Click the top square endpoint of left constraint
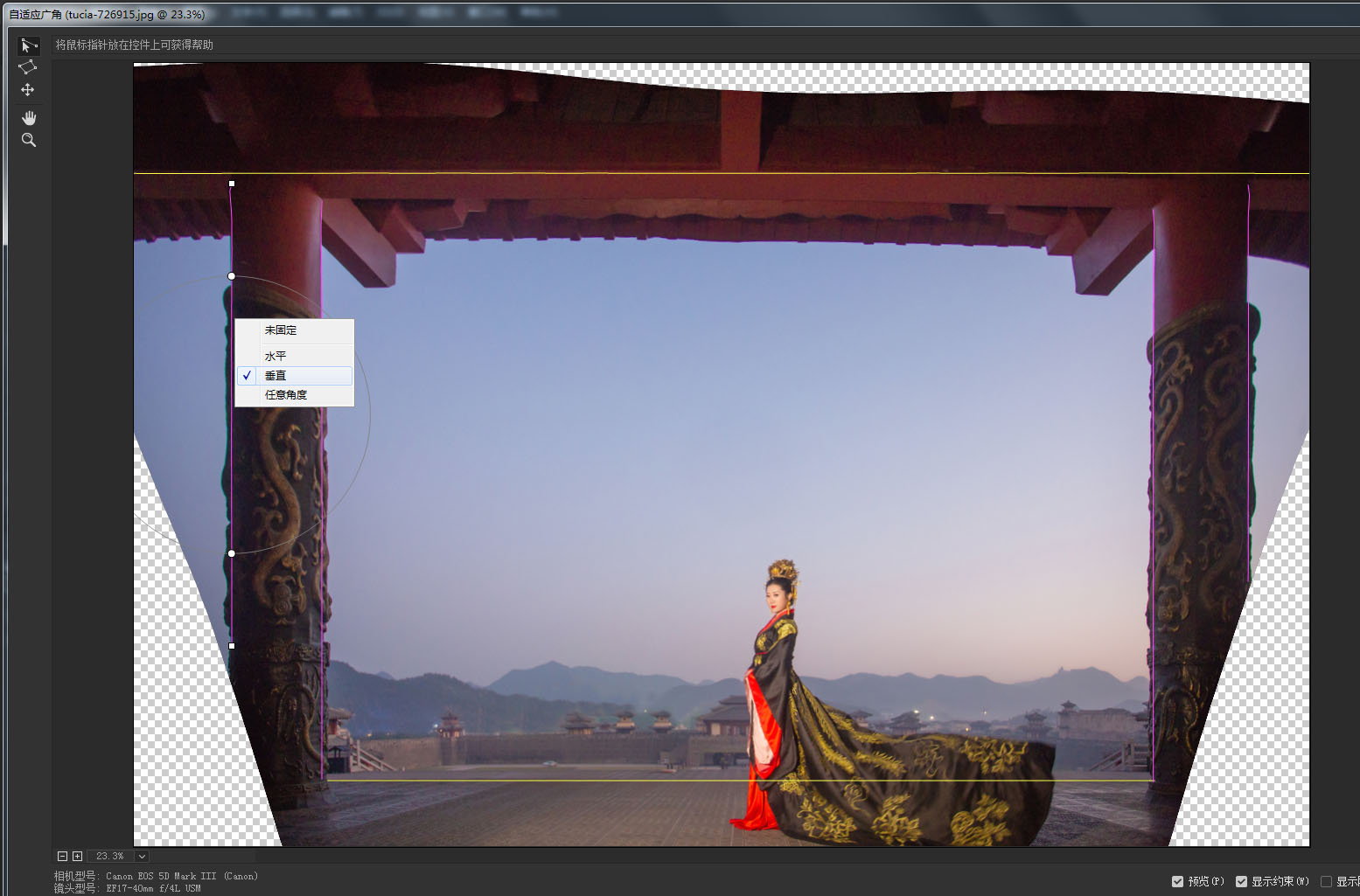The width and height of the screenshot is (1360, 896). [232, 184]
